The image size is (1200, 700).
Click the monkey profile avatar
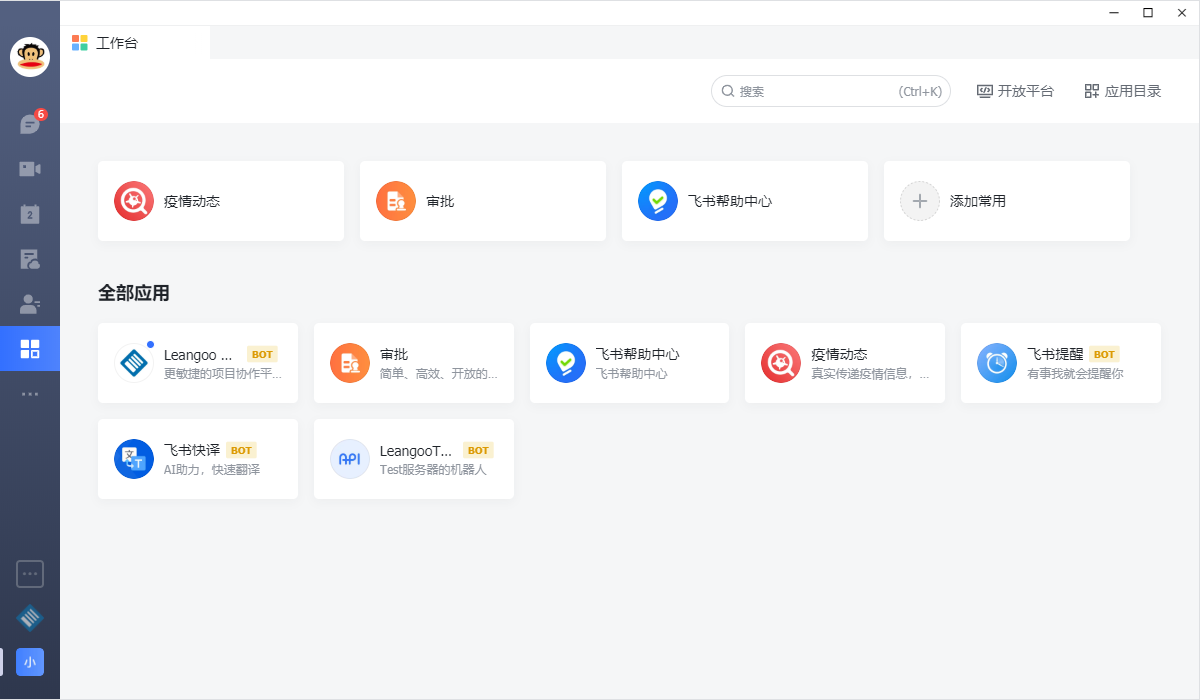30,57
